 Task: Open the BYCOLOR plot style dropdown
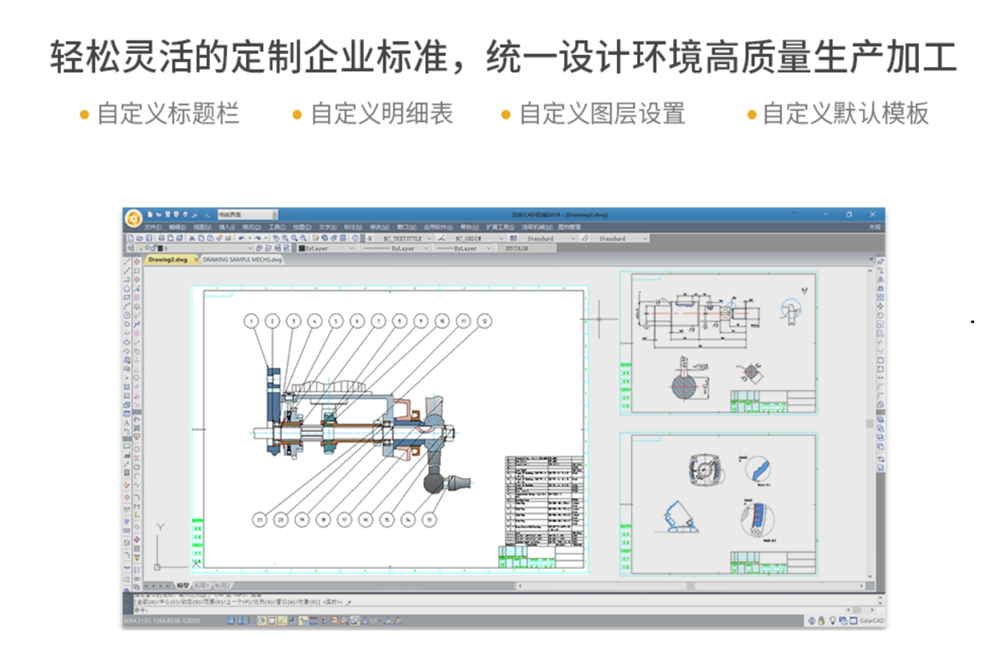tap(529, 248)
